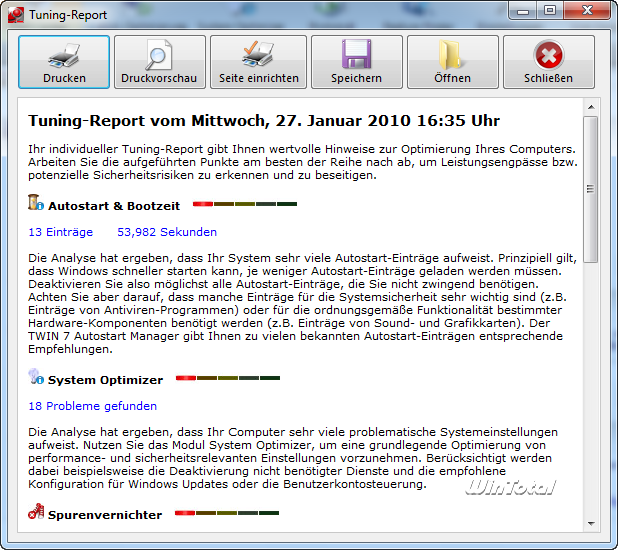Open Druckvorschau print preview
Screen dimensions: 618x550
(x=160, y=62)
